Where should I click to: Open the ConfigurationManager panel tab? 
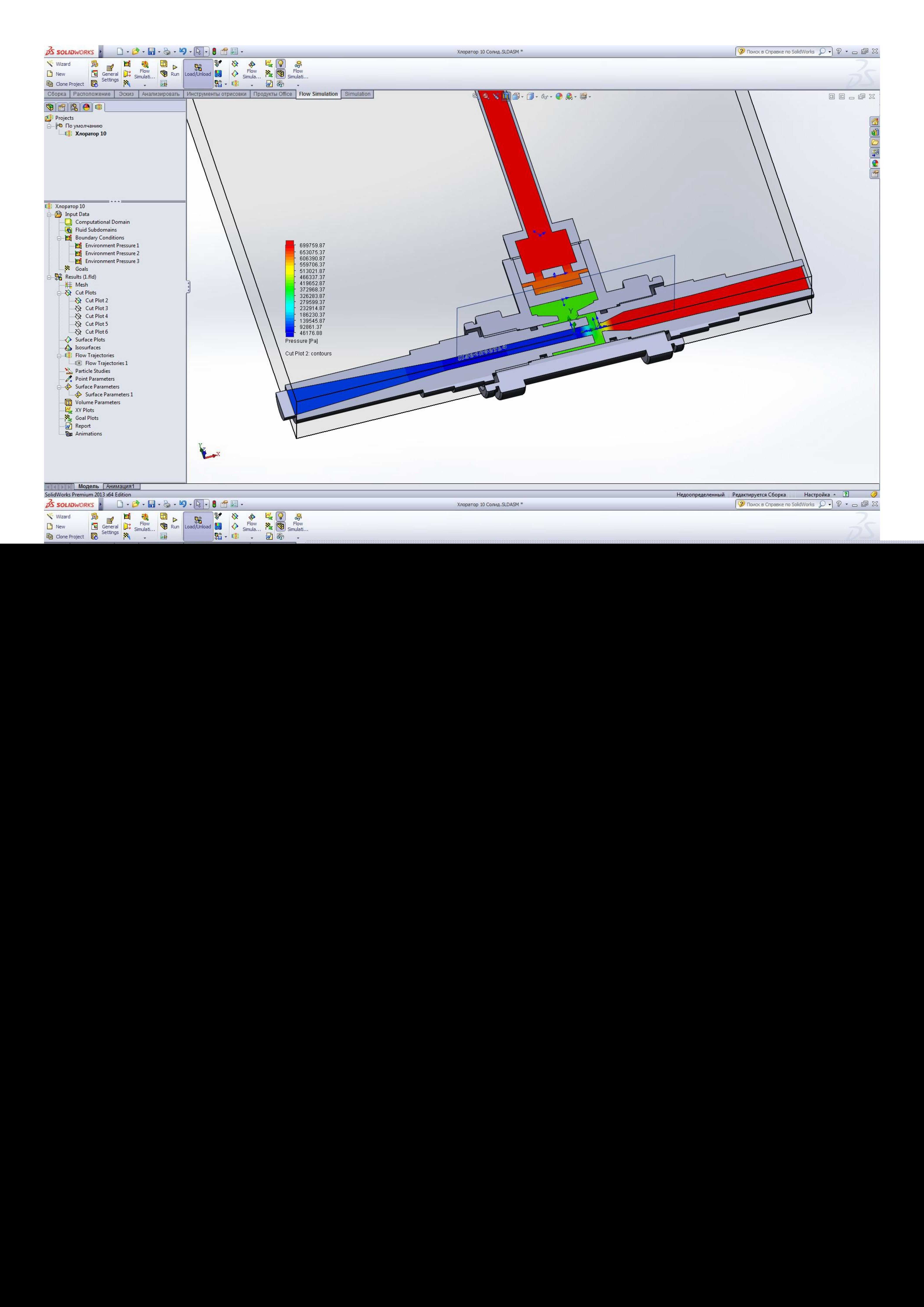[x=74, y=107]
